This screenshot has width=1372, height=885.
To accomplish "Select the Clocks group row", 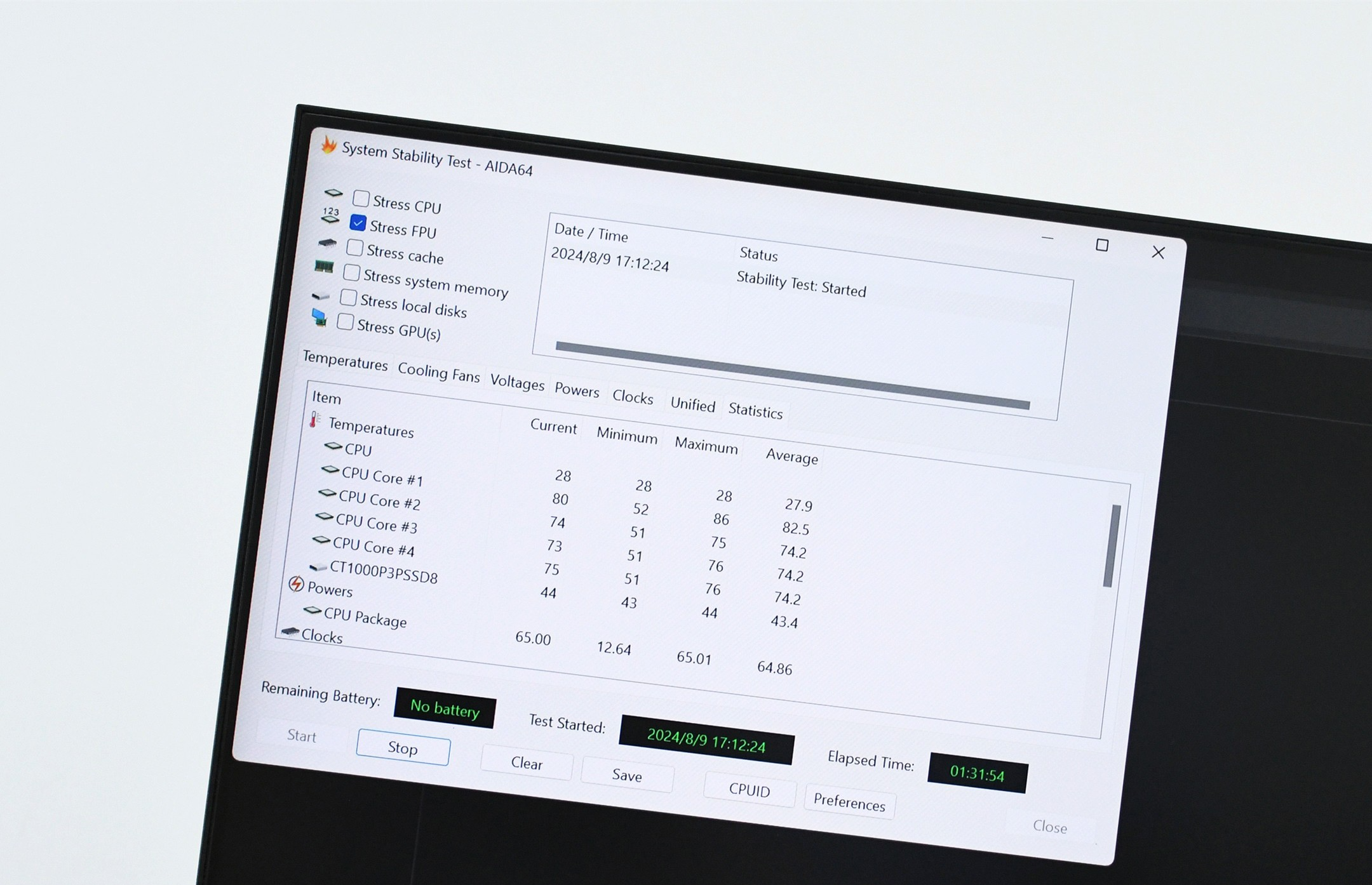I will pos(322,635).
